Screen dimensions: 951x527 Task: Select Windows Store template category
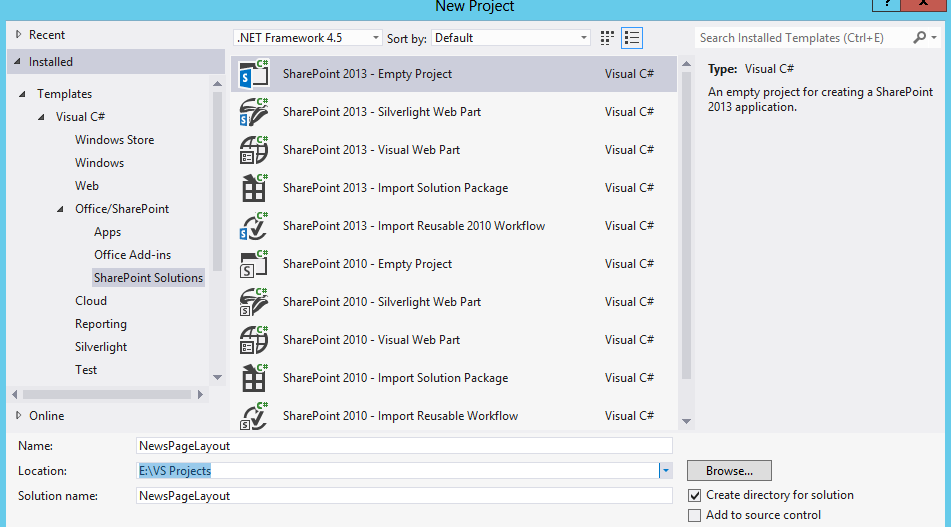[x=115, y=140]
